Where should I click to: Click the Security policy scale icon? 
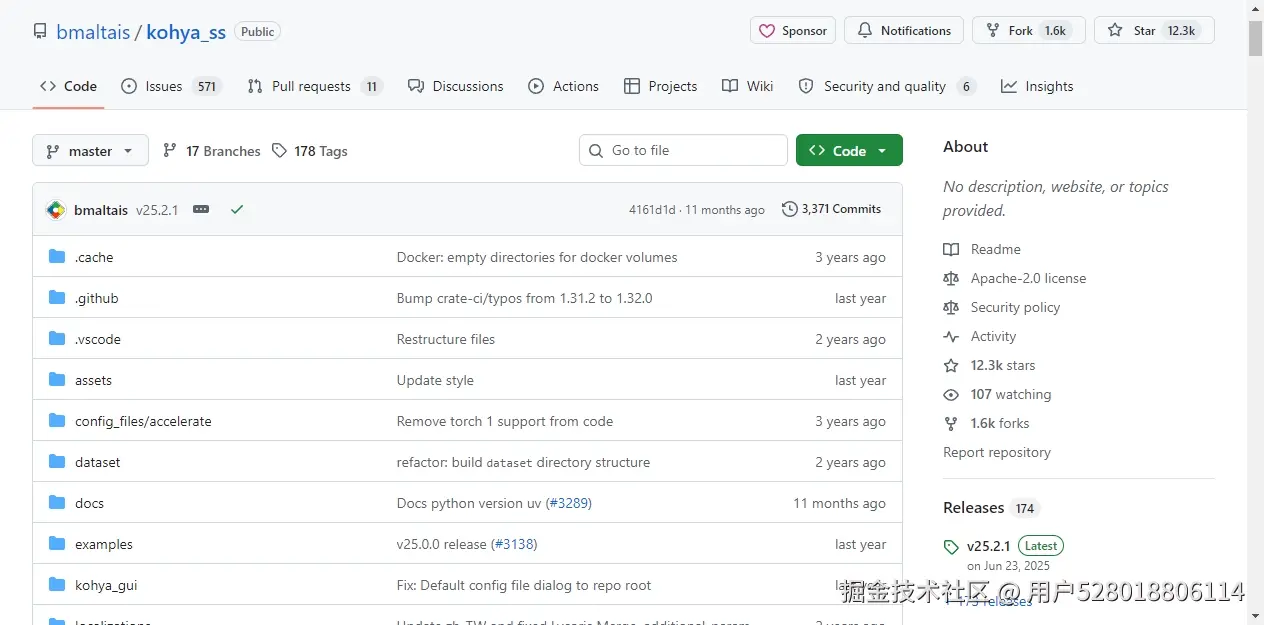click(x=951, y=307)
